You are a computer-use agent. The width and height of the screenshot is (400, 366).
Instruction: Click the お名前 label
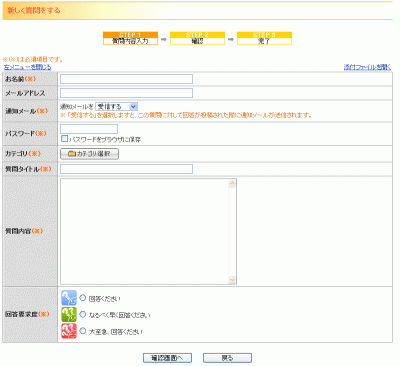point(20,79)
